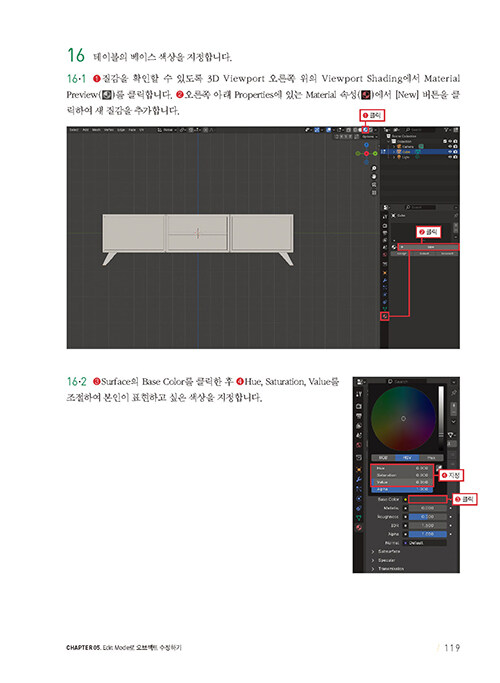Click the New material button

click(429, 247)
